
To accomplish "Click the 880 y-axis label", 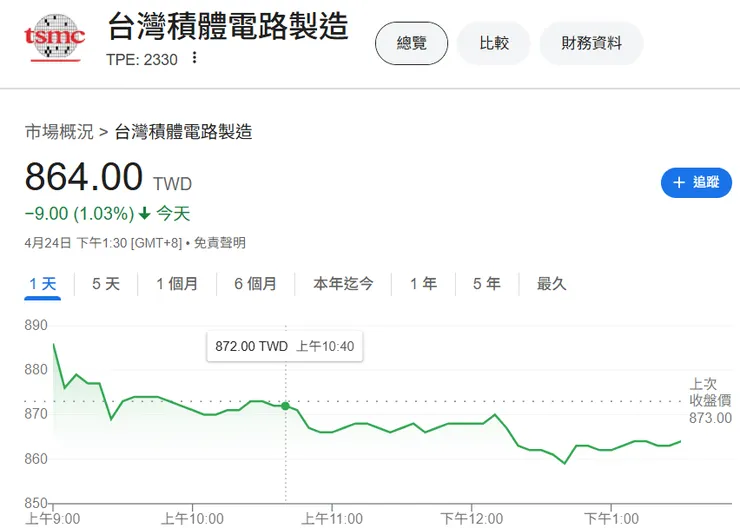I will [x=36, y=369].
